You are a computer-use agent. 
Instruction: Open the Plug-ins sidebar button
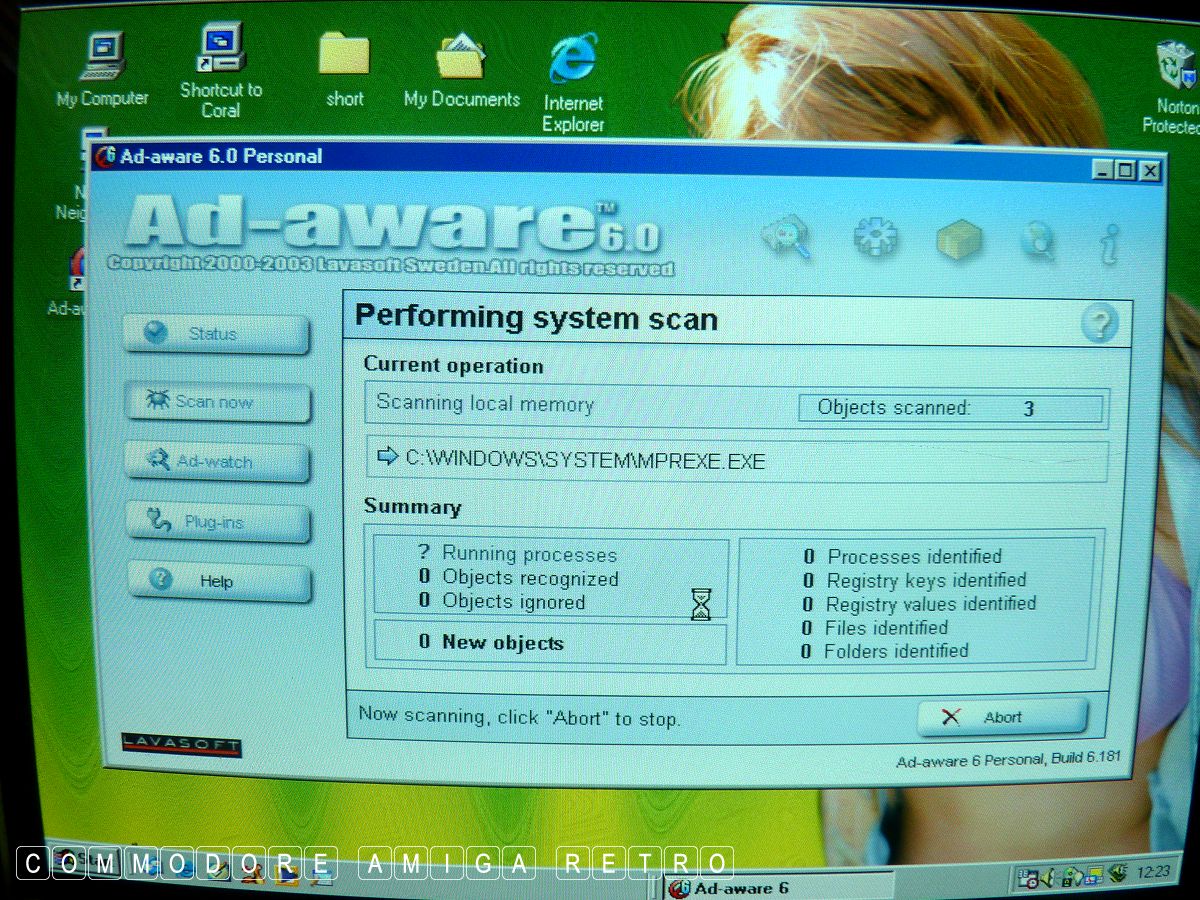click(217, 522)
